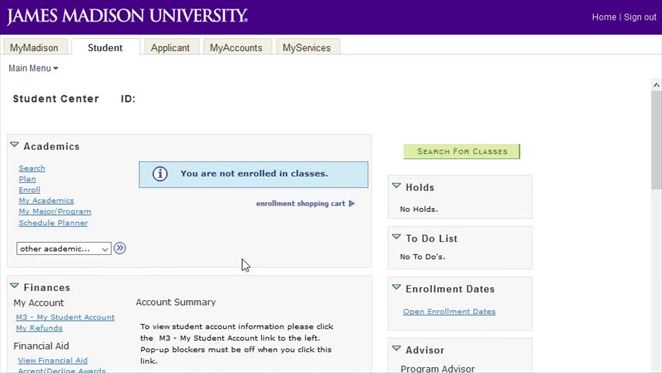Screen dimensions: 662x373
Task: Open the Main Menu dropdown
Action: click(x=33, y=68)
